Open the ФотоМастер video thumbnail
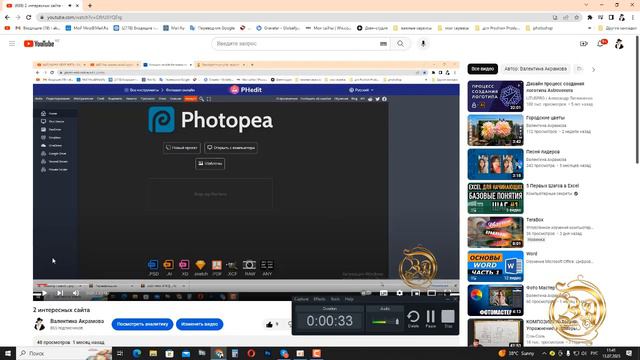The image size is (640, 360). tap(495, 300)
